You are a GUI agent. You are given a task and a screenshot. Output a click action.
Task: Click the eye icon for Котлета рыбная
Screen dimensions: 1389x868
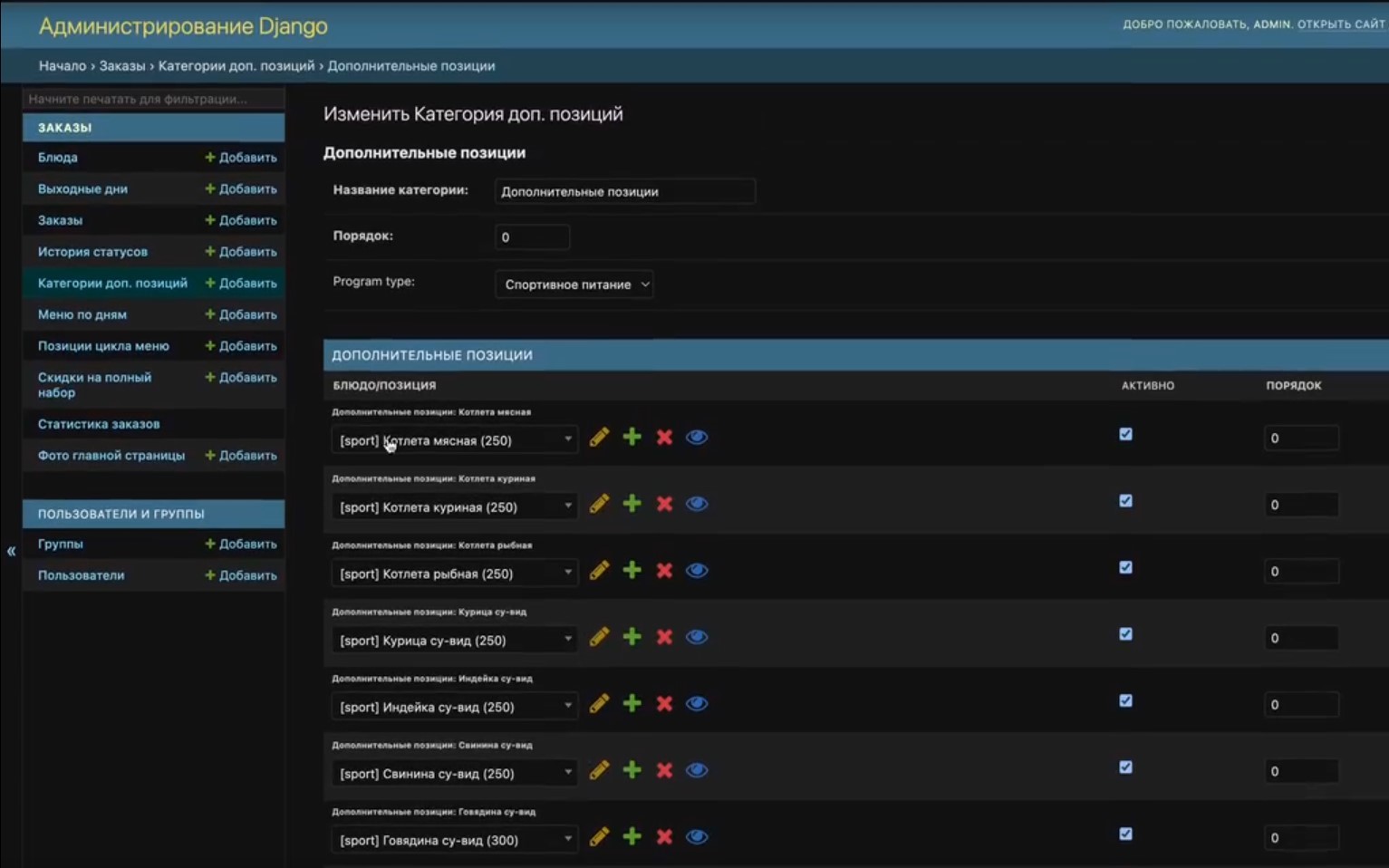[x=697, y=571]
